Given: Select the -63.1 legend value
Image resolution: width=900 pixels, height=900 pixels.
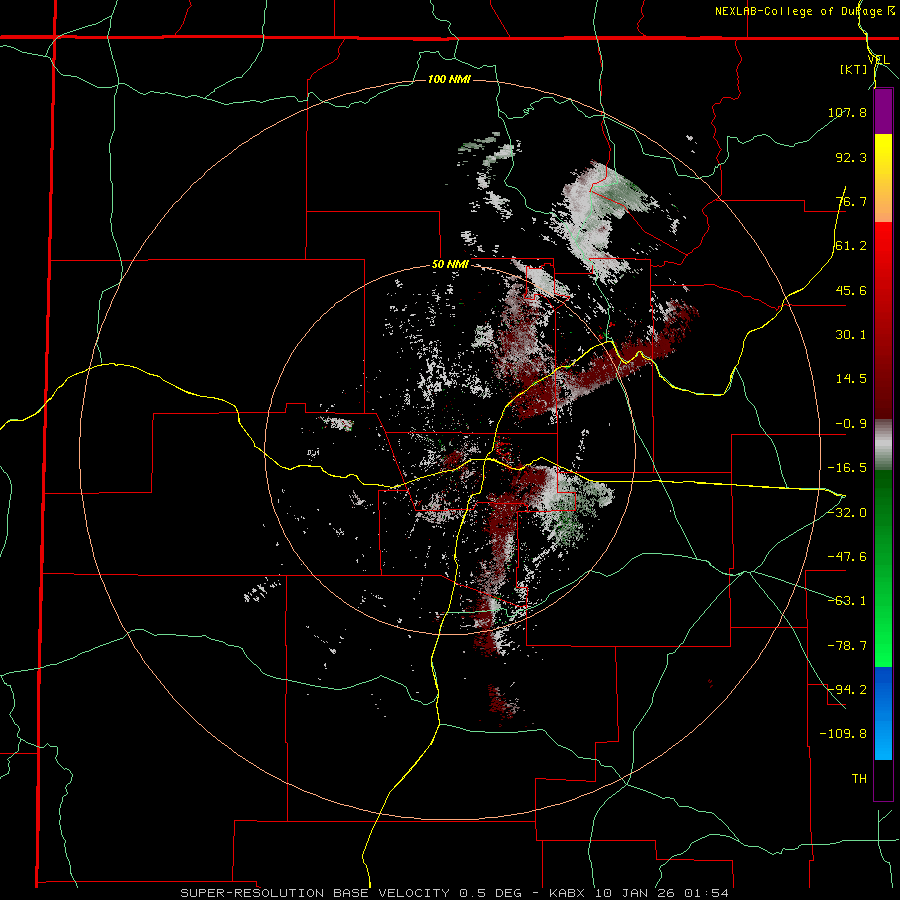Looking at the screenshot, I should tap(847, 601).
